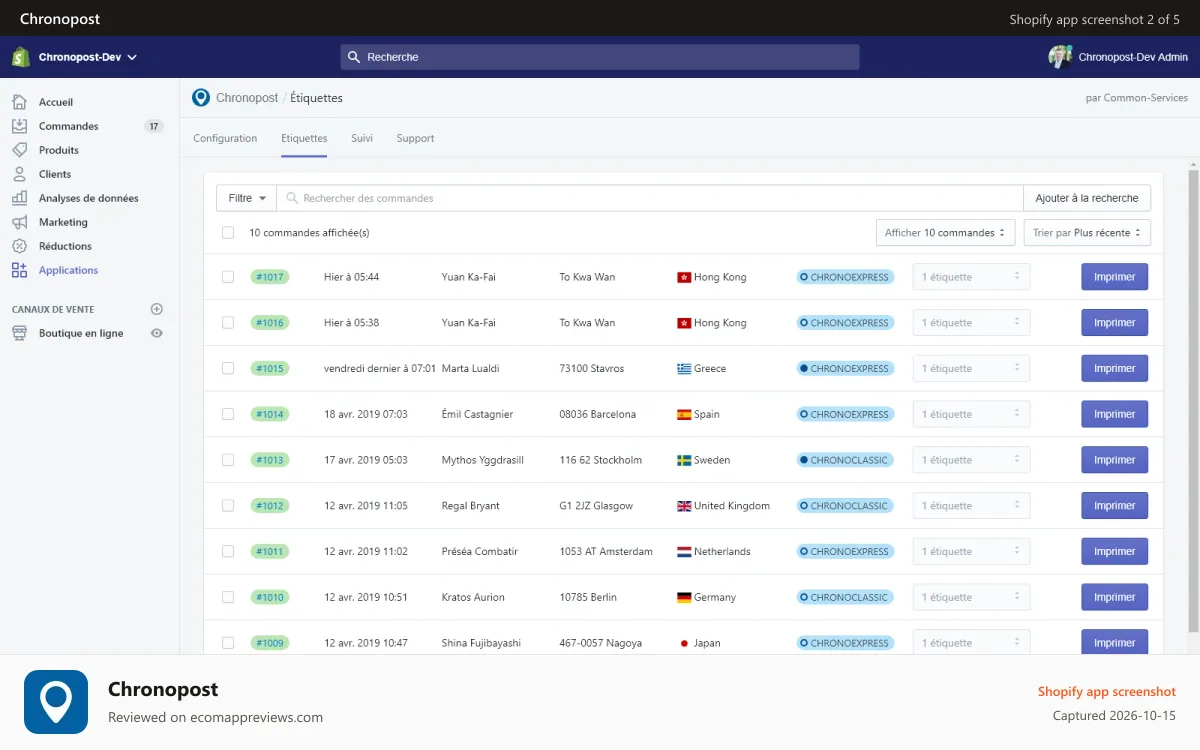Check the box for order #1016
This screenshot has width=1200, height=750.
point(228,323)
